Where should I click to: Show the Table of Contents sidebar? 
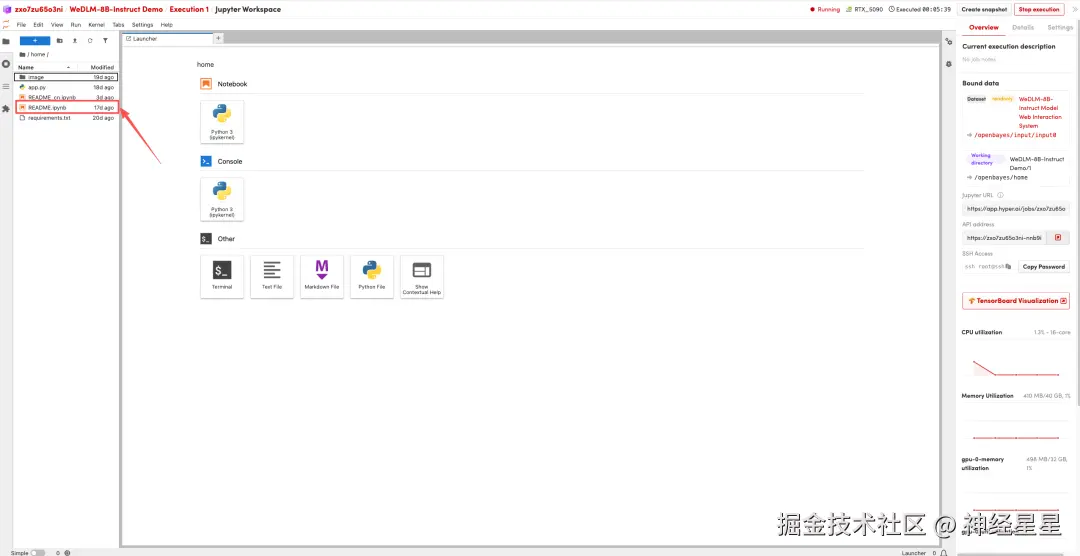tap(6, 86)
